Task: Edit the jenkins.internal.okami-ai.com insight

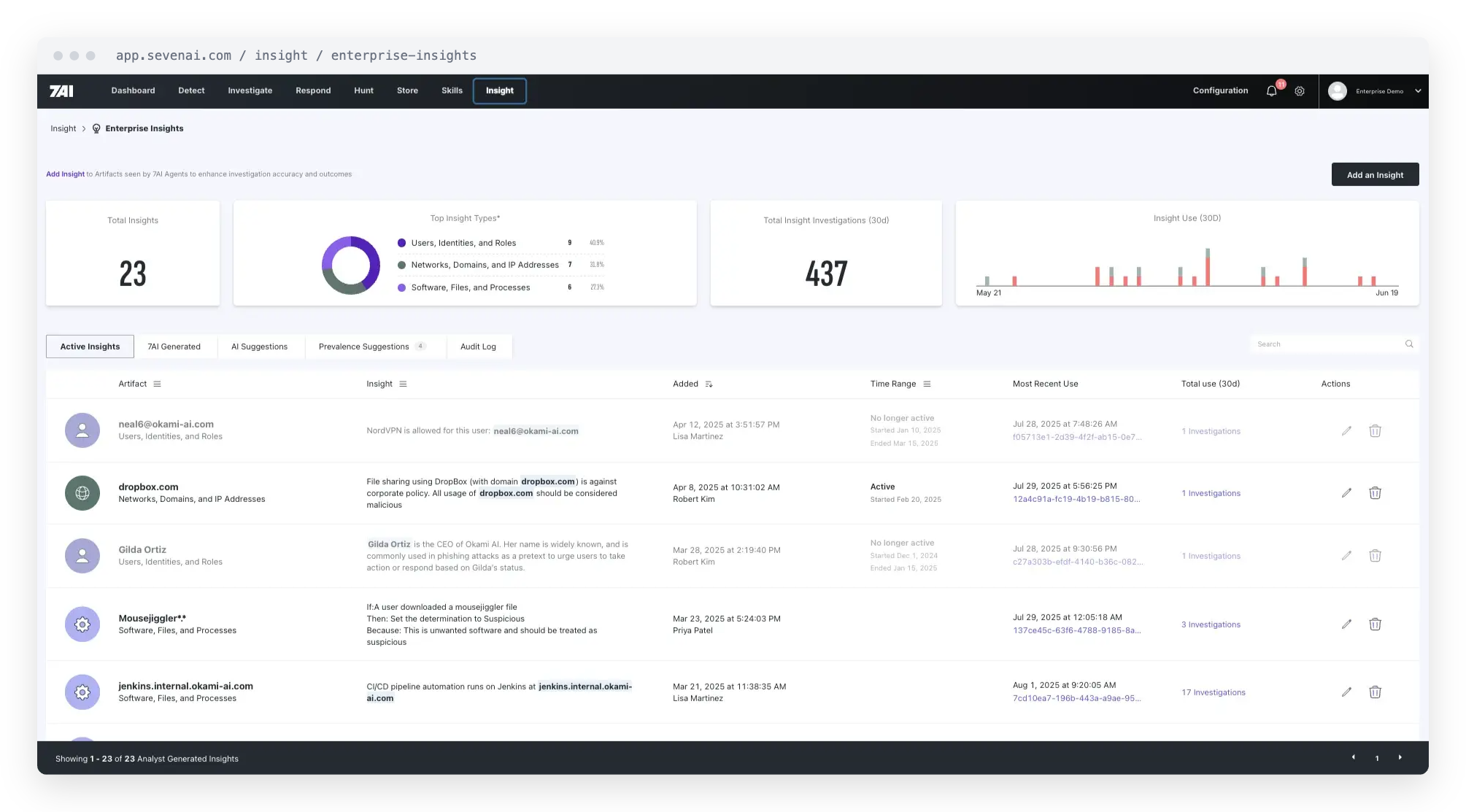Action: tap(1346, 692)
